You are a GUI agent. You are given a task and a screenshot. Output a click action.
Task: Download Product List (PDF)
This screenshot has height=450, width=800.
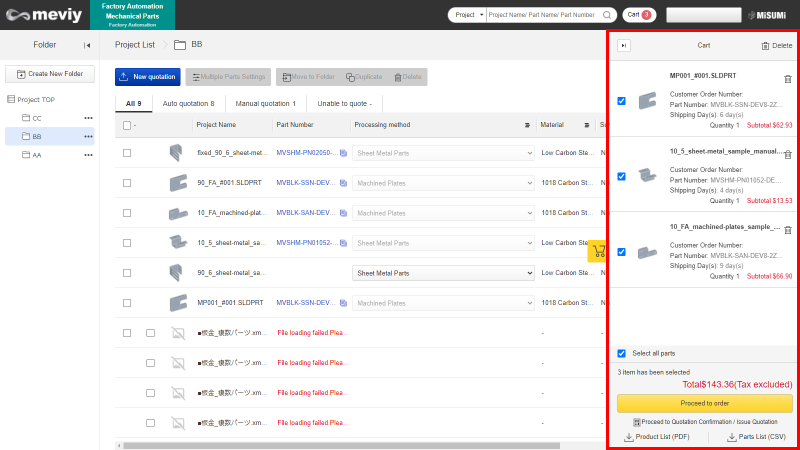(x=657, y=437)
